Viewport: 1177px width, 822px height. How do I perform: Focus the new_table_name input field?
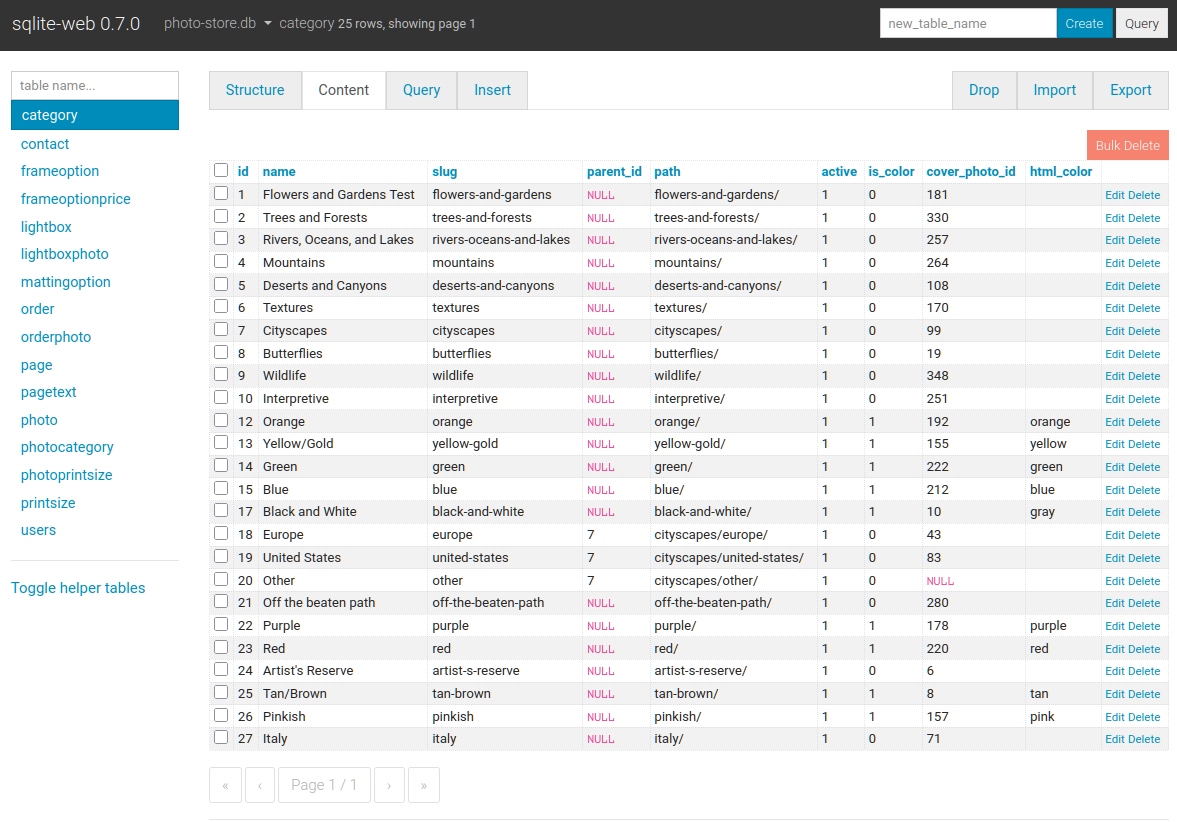(x=967, y=24)
